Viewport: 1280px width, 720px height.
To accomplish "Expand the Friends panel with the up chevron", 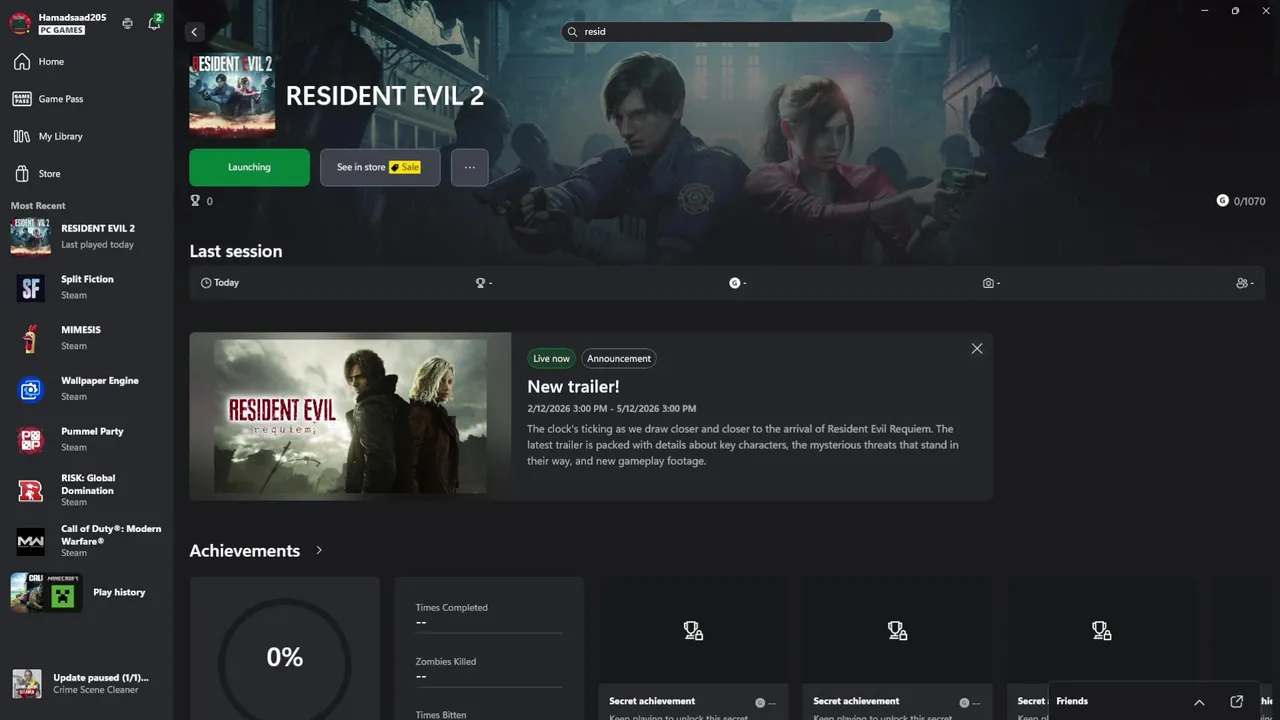I will pos(1199,702).
